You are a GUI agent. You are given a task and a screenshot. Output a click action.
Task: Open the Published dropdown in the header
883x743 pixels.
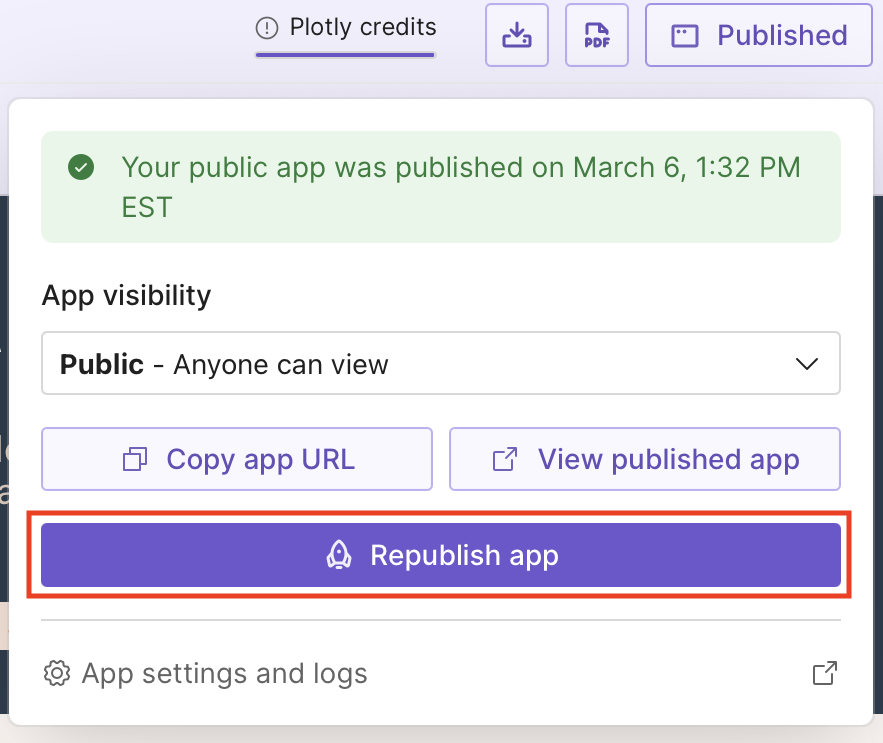(758, 35)
